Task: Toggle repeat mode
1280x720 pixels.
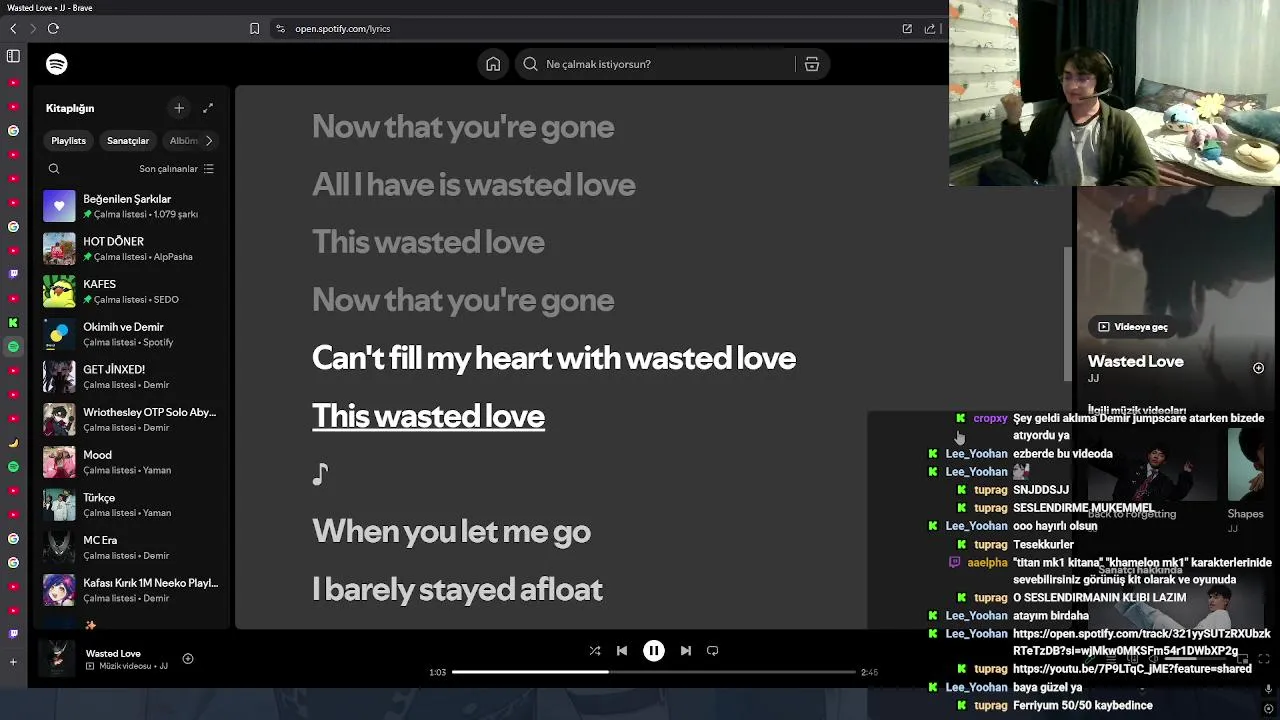Action: [x=713, y=651]
